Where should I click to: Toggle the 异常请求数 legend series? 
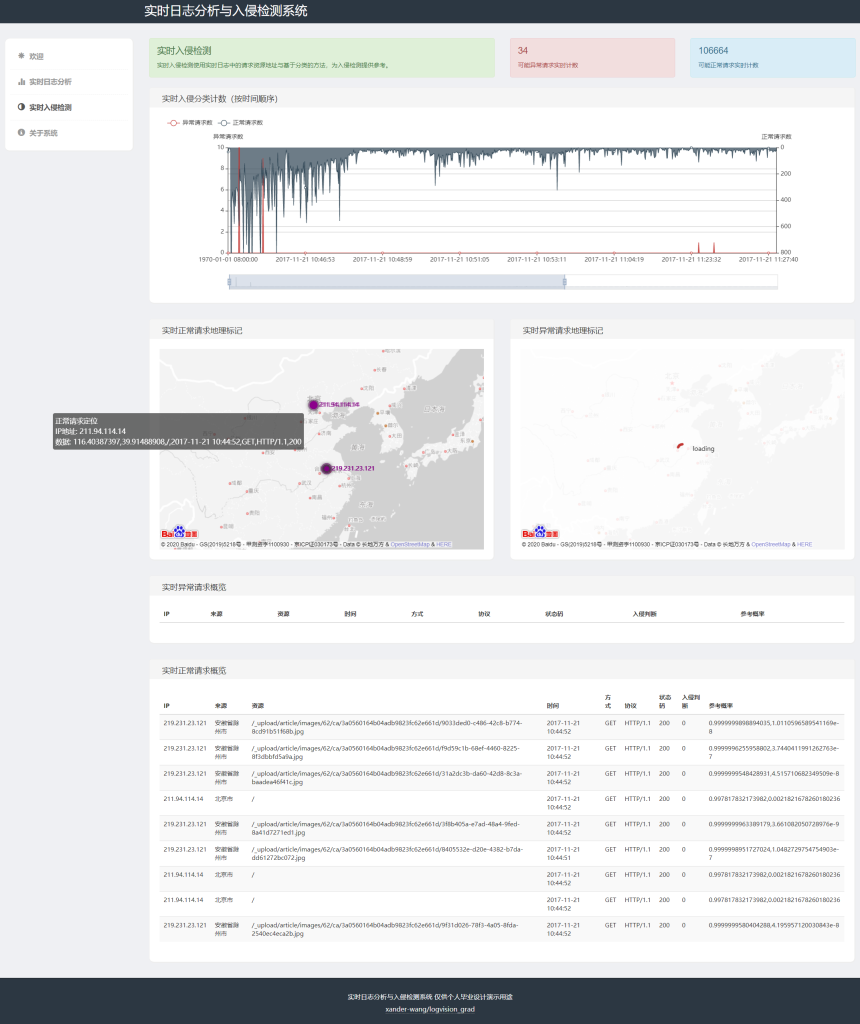(182, 122)
